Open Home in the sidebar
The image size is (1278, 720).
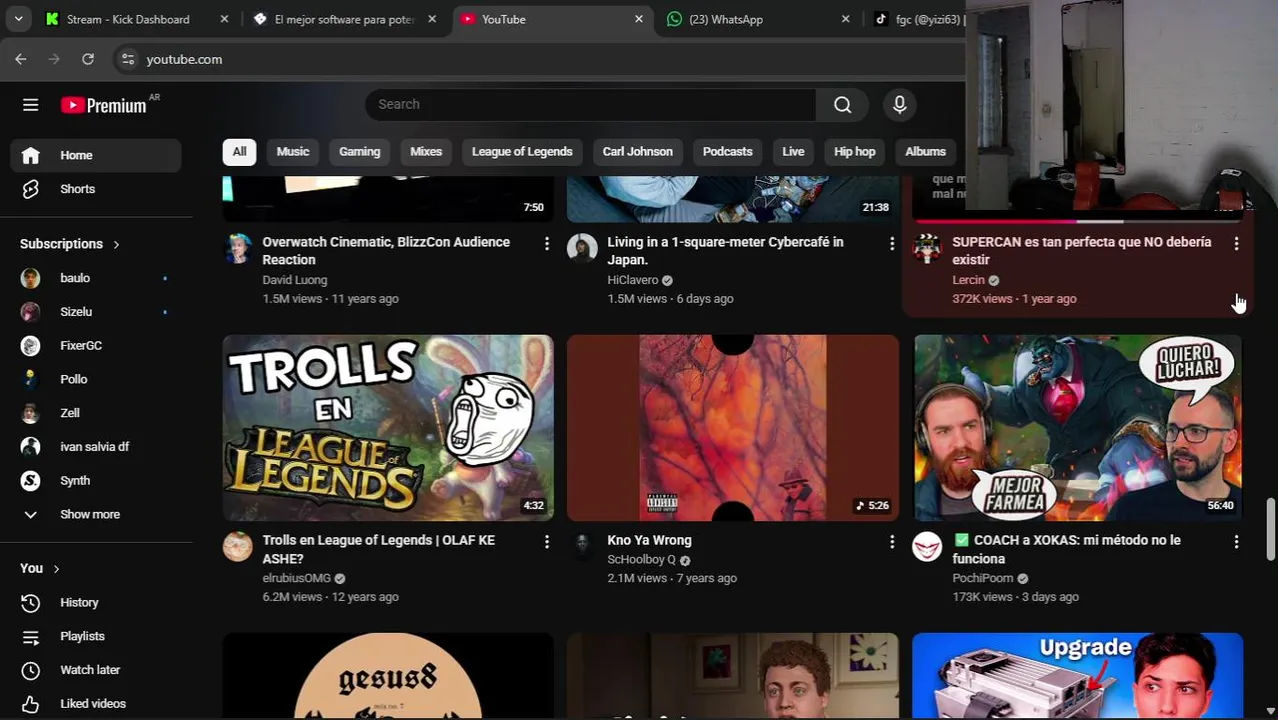[x=96, y=155]
